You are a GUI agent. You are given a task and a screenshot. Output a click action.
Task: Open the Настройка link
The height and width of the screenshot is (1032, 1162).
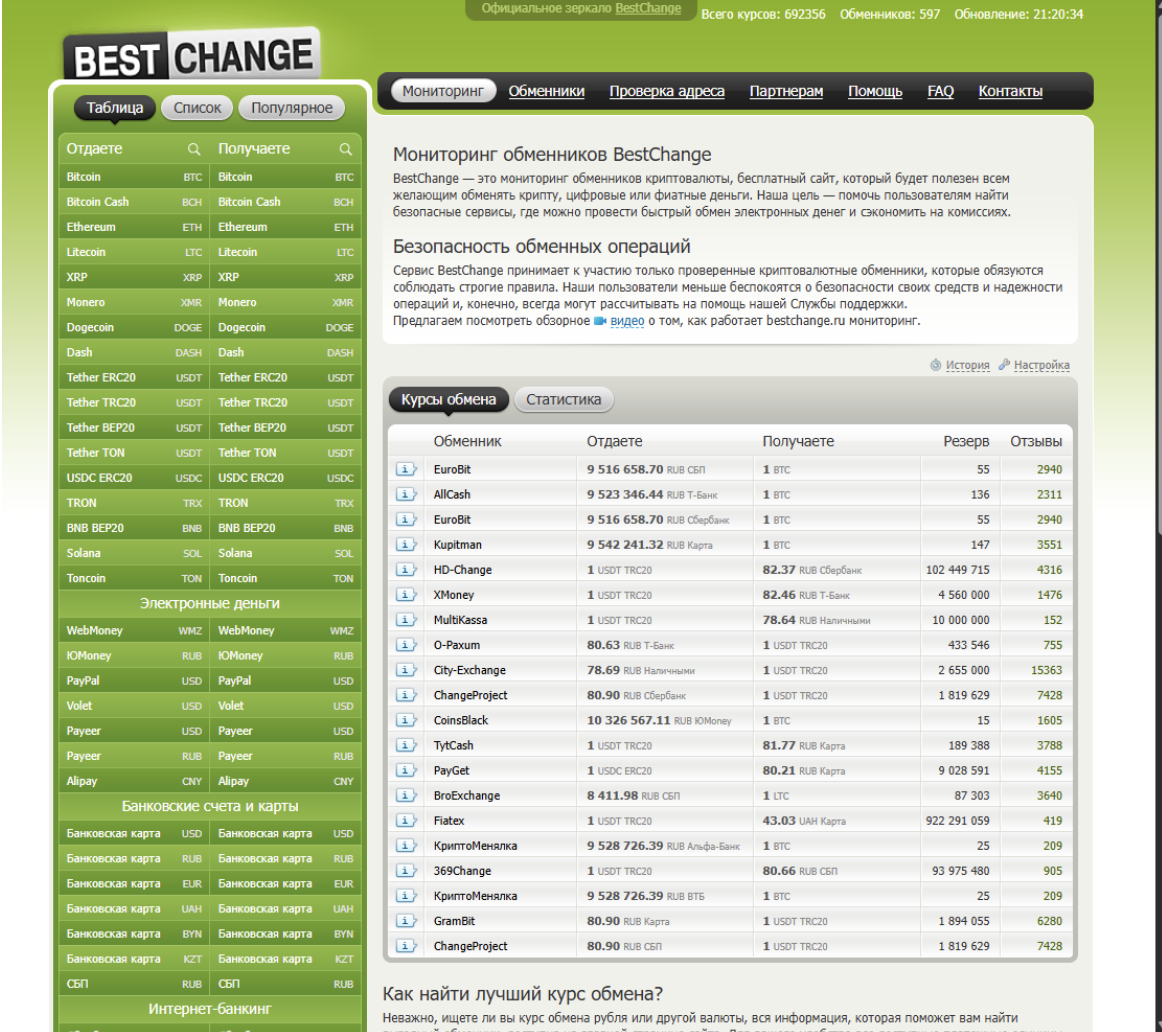(x=1041, y=364)
